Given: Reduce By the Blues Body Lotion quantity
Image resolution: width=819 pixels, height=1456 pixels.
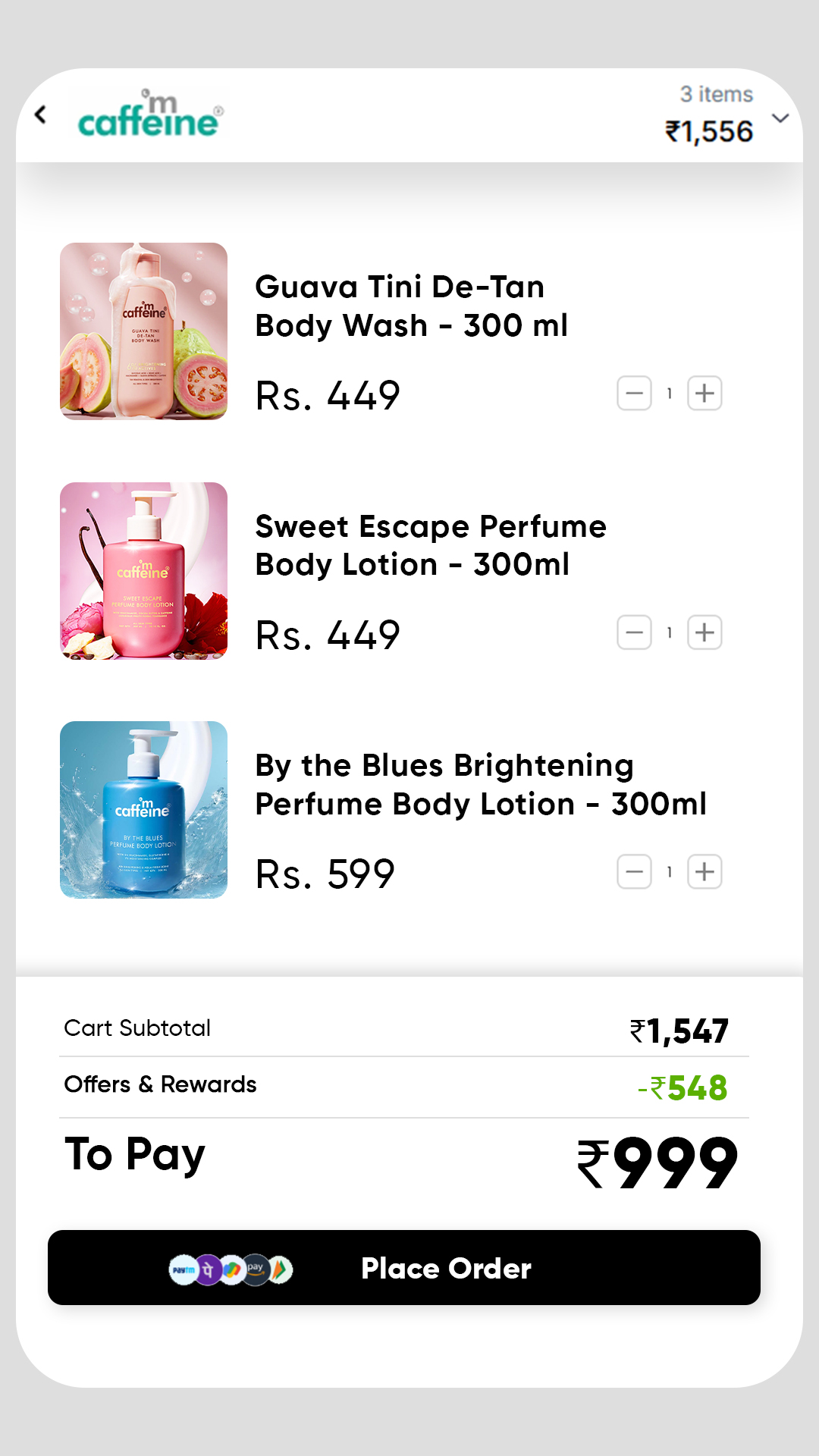Looking at the screenshot, I should [634, 872].
